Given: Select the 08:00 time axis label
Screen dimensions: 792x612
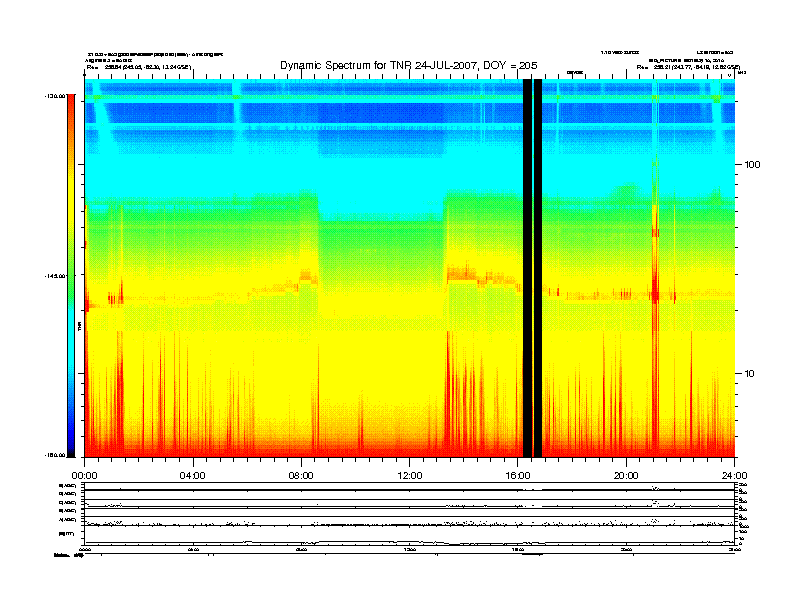Looking at the screenshot, I should 301,476.
